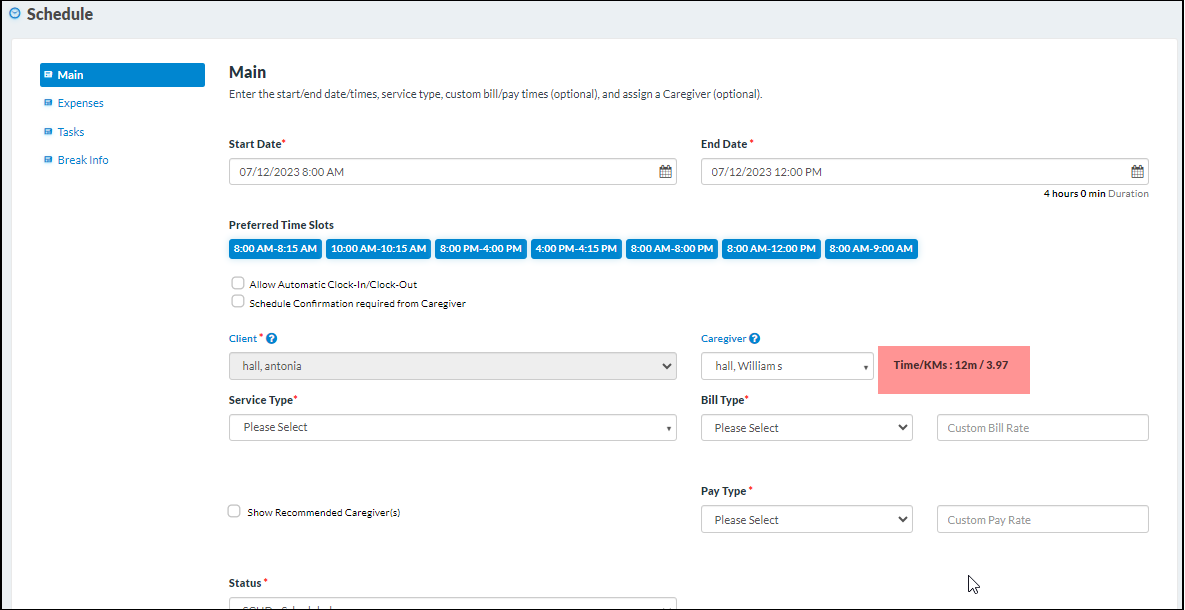This screenshot has height=610, width=1185.
Task: Open the Caregiver selection dropdown
Action: [x=786, y=366]
